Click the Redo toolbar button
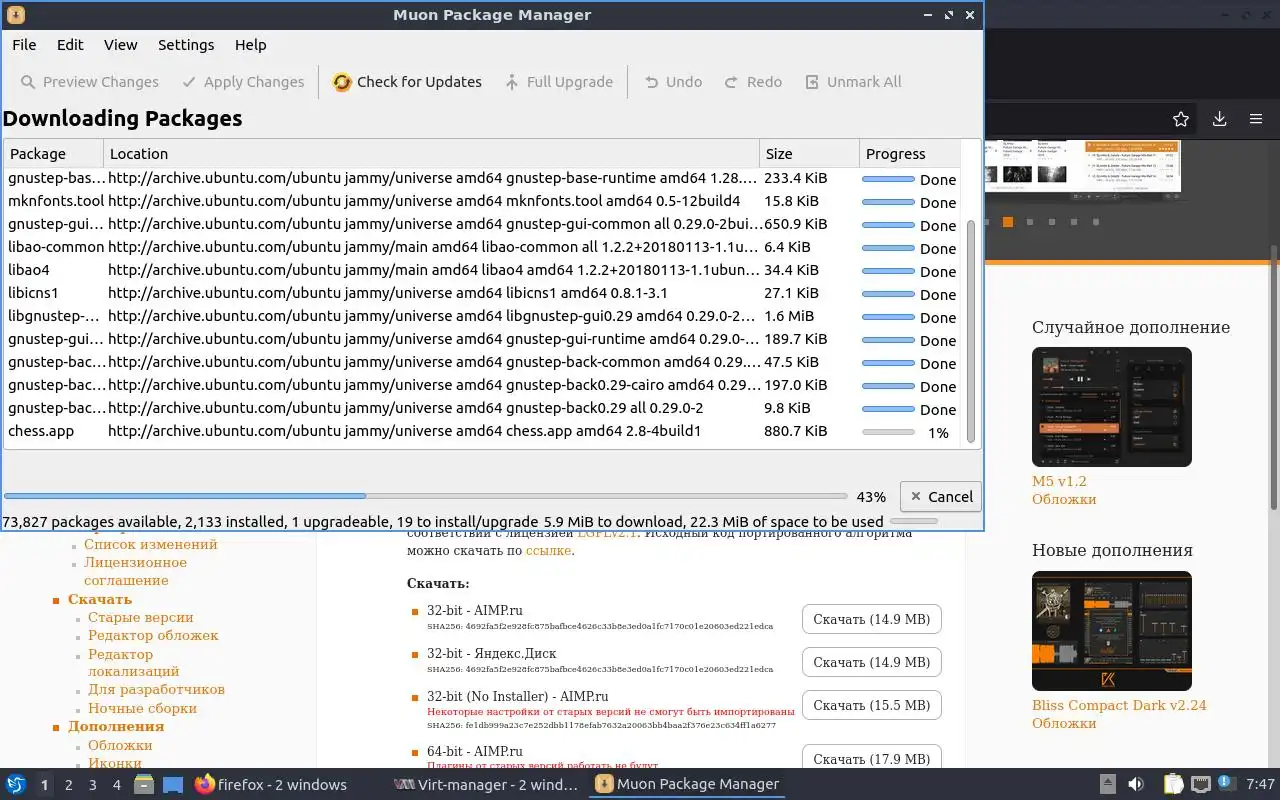The height and width of the screenshot is (800, 1280). pos(753,82)
